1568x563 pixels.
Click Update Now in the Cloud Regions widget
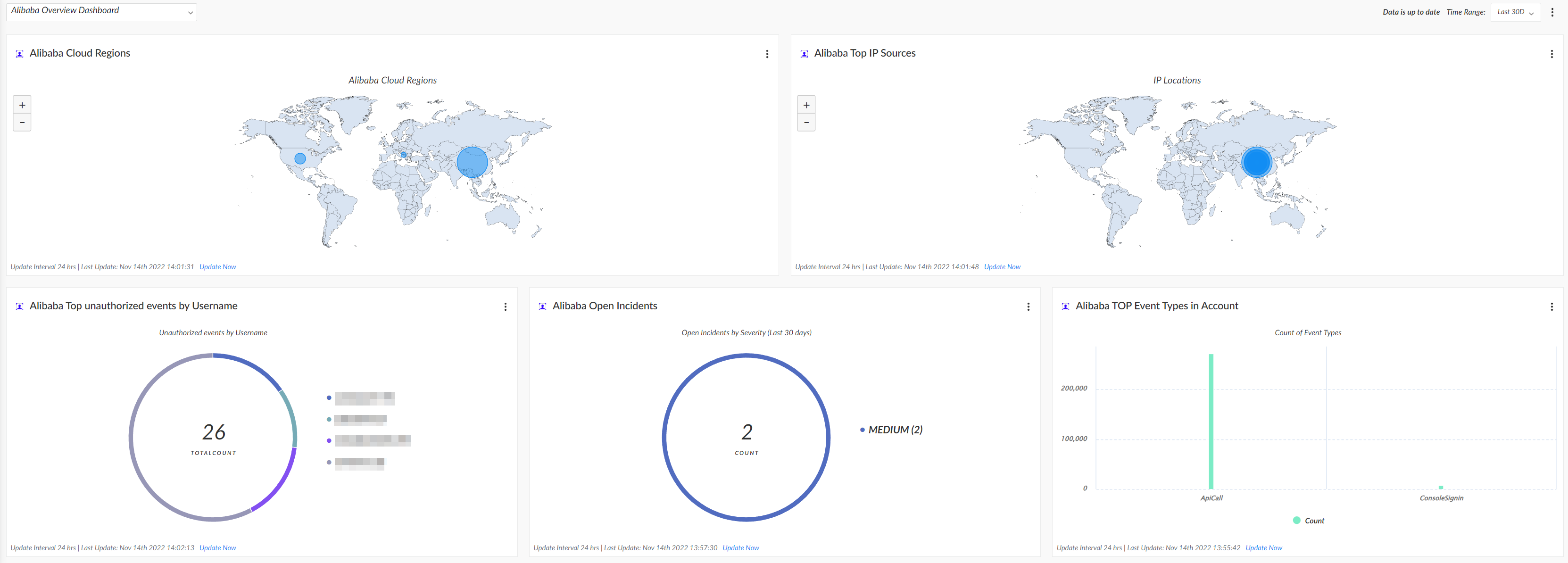point(218,266)
